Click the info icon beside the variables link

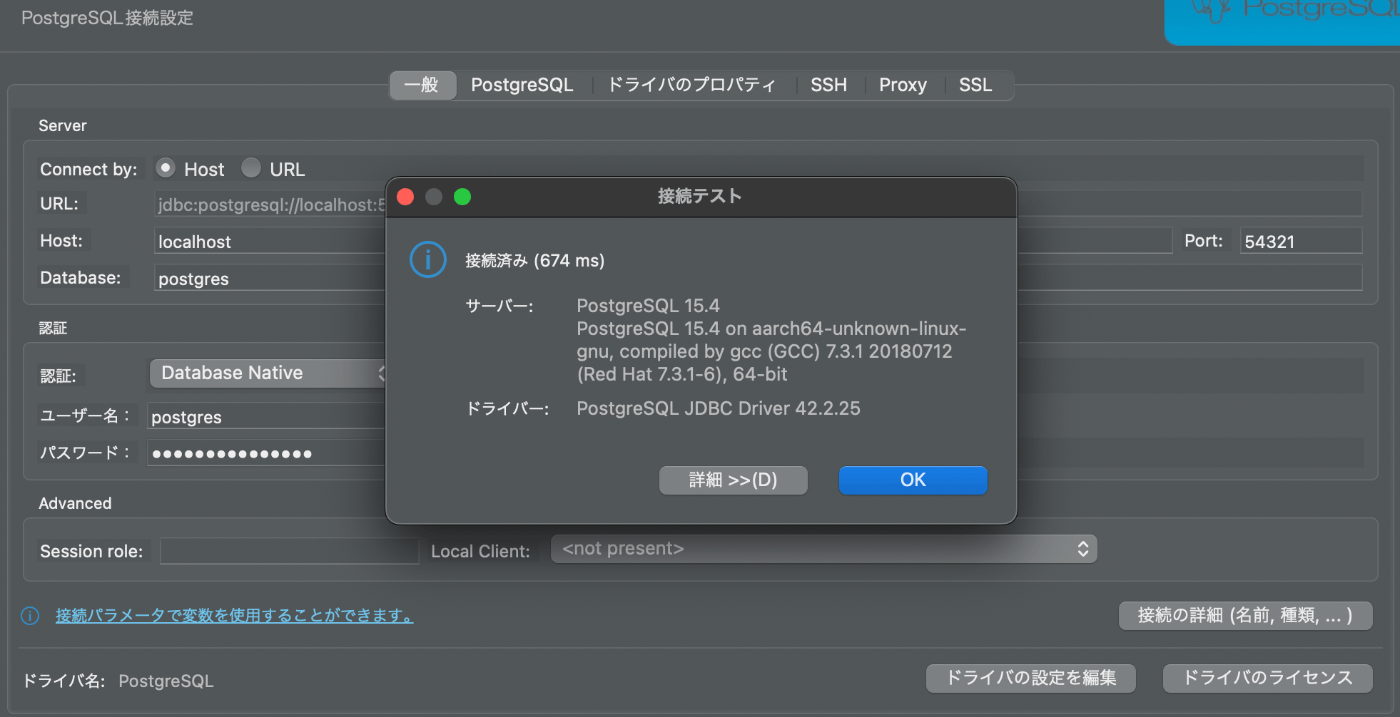click(x=30, y=616)
